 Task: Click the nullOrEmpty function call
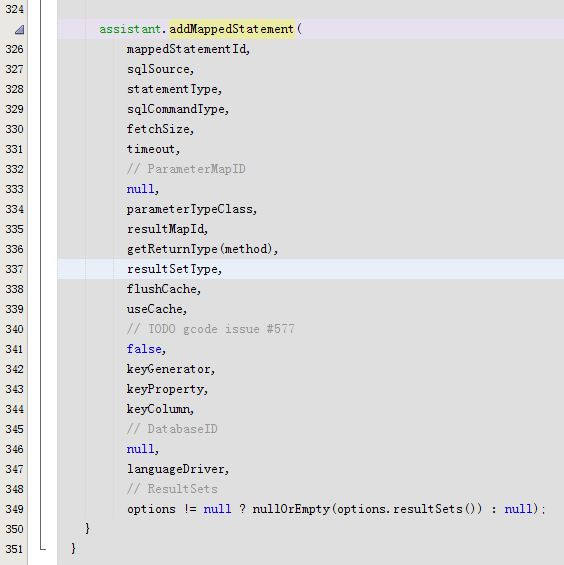(x=291, y=509)
